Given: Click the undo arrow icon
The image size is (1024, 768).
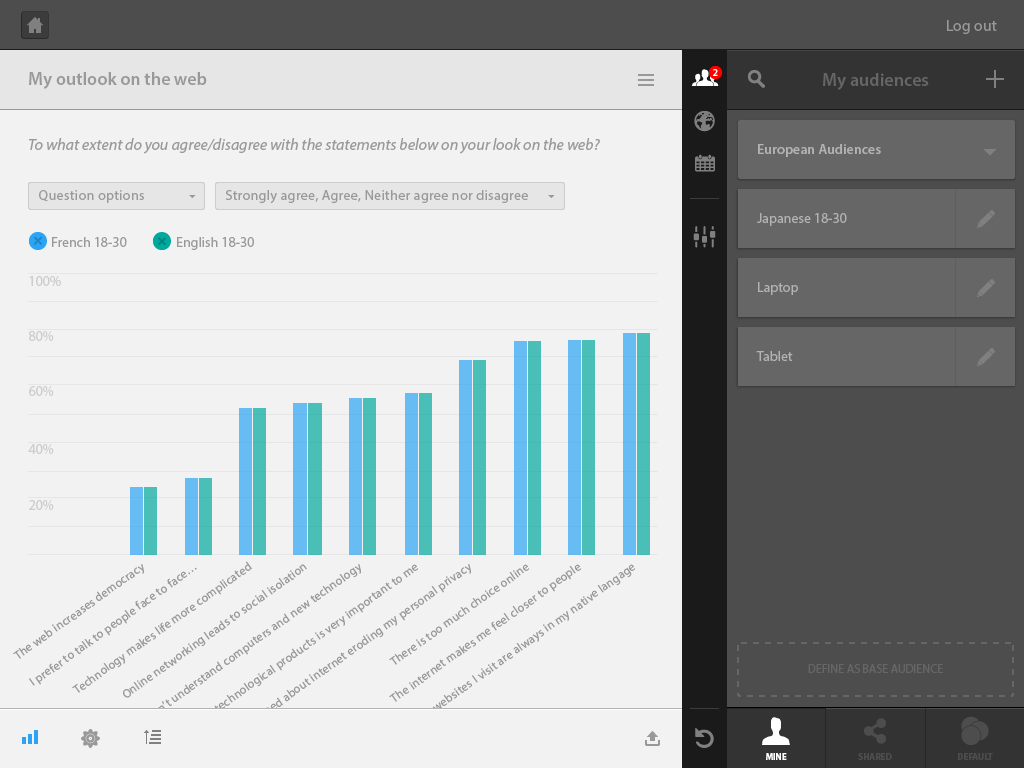Looking at the screenshot, I should pyautogui.click(x=704, y=738).
